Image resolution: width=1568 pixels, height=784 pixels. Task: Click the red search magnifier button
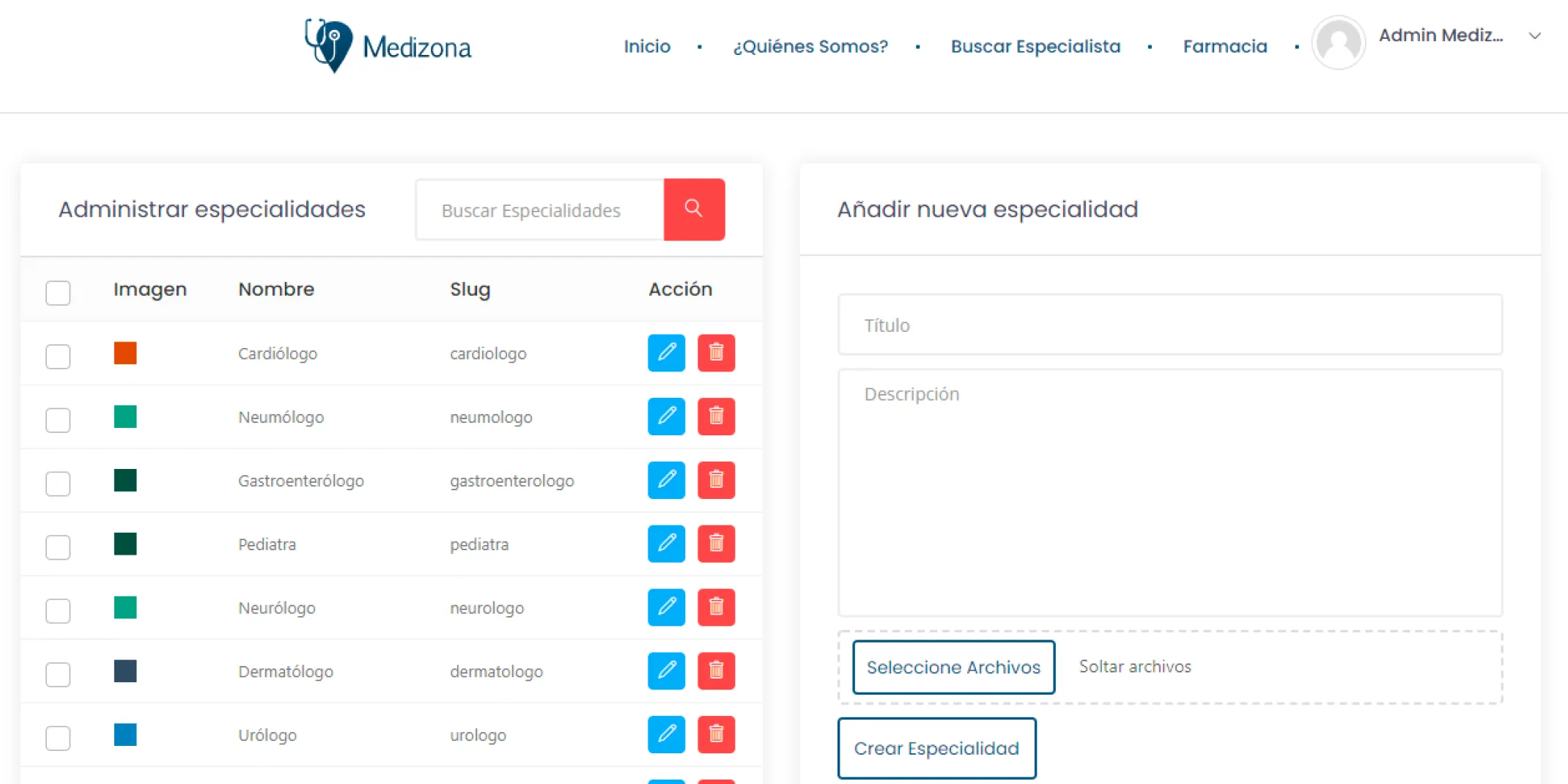(x=694, y=210)
